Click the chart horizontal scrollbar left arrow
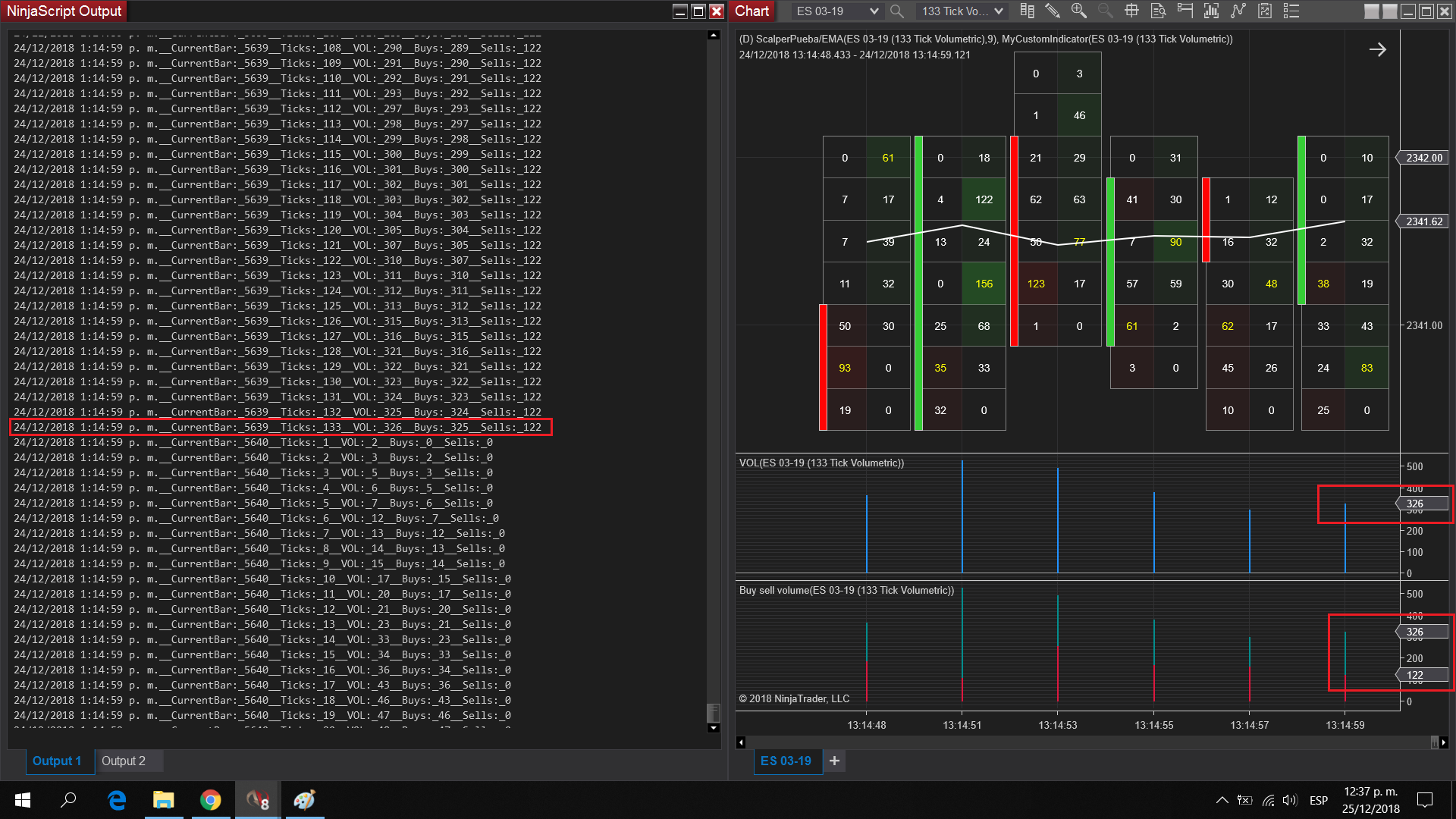Image resolution: width=1456 pixels, height=819 pixels. click(x=741, y=742)
